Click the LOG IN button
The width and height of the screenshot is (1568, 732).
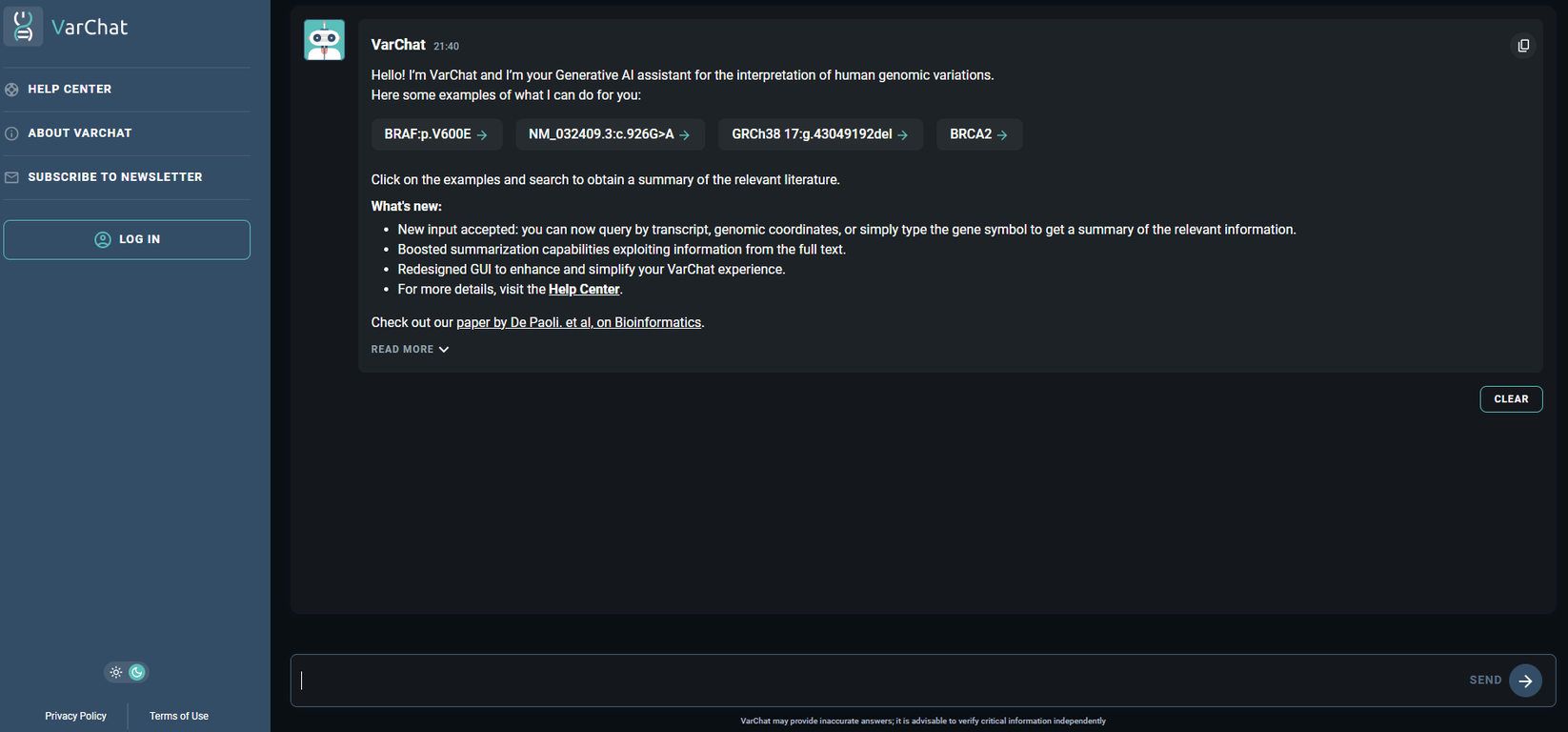127,240
